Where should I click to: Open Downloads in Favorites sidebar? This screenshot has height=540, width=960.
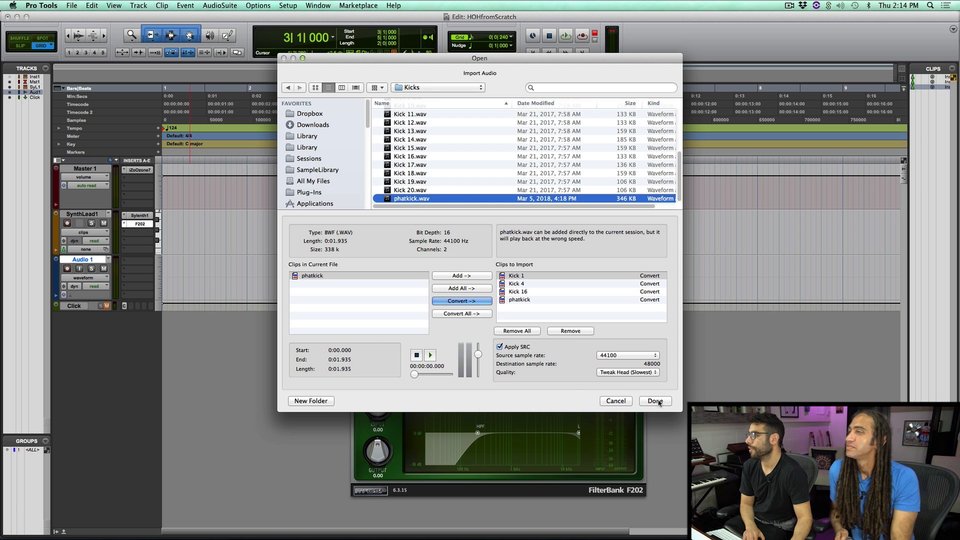312,124
